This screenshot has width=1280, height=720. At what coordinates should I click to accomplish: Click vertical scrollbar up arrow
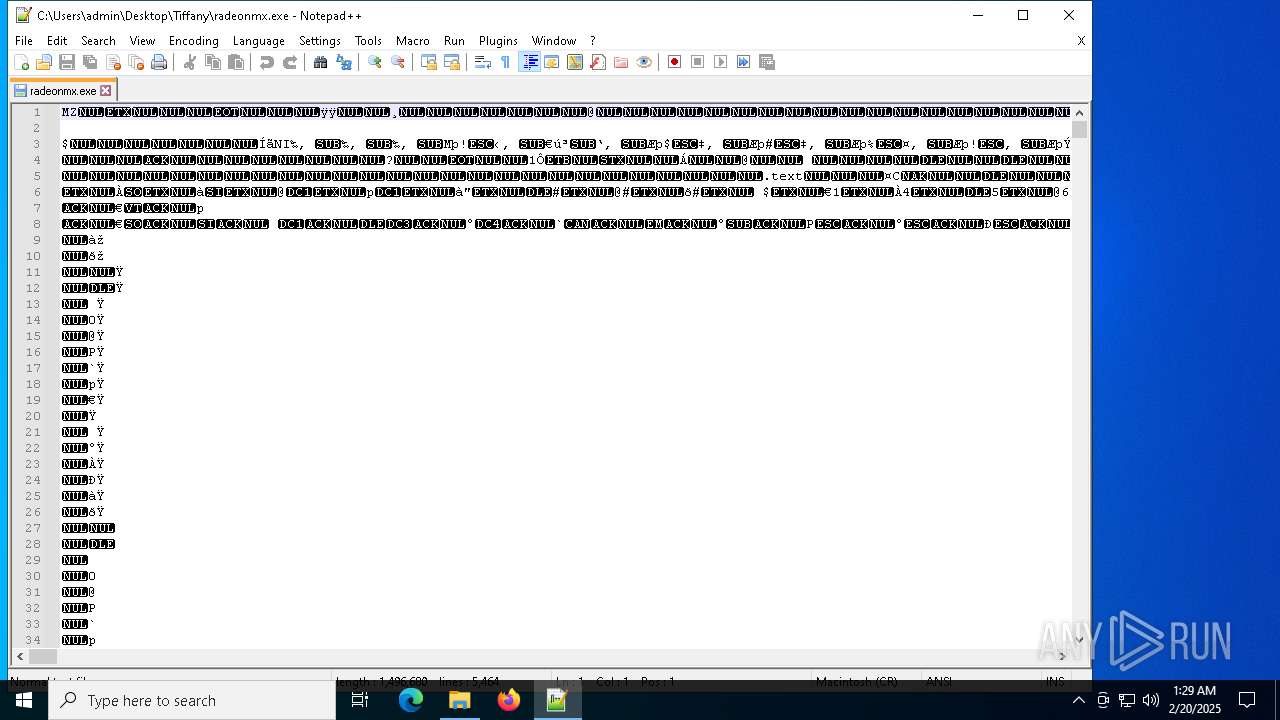[x=1079, y=112]
